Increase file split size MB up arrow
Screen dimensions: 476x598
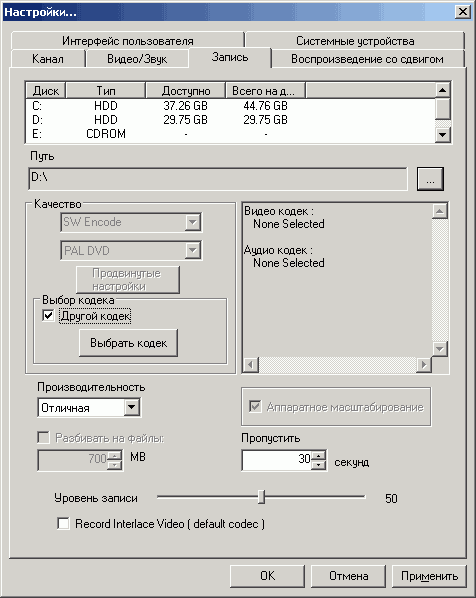point(114,456)
